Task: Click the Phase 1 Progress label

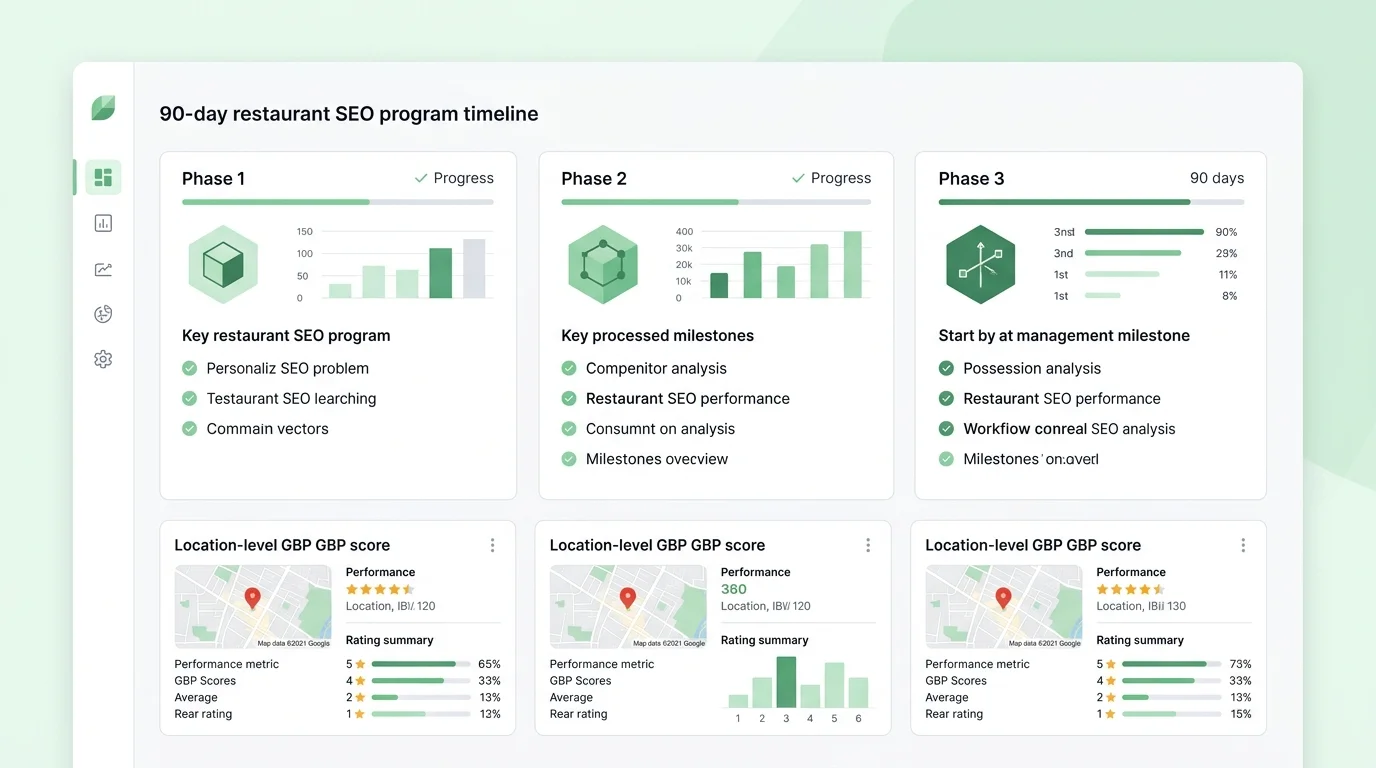Action: (x=464, y=178)
